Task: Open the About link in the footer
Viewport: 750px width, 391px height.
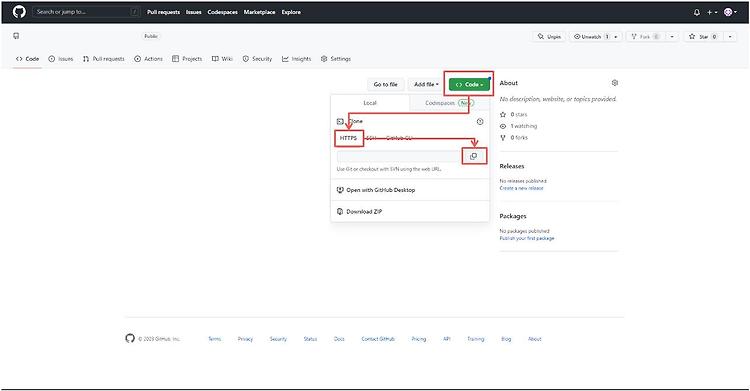Action: point(534,339)
